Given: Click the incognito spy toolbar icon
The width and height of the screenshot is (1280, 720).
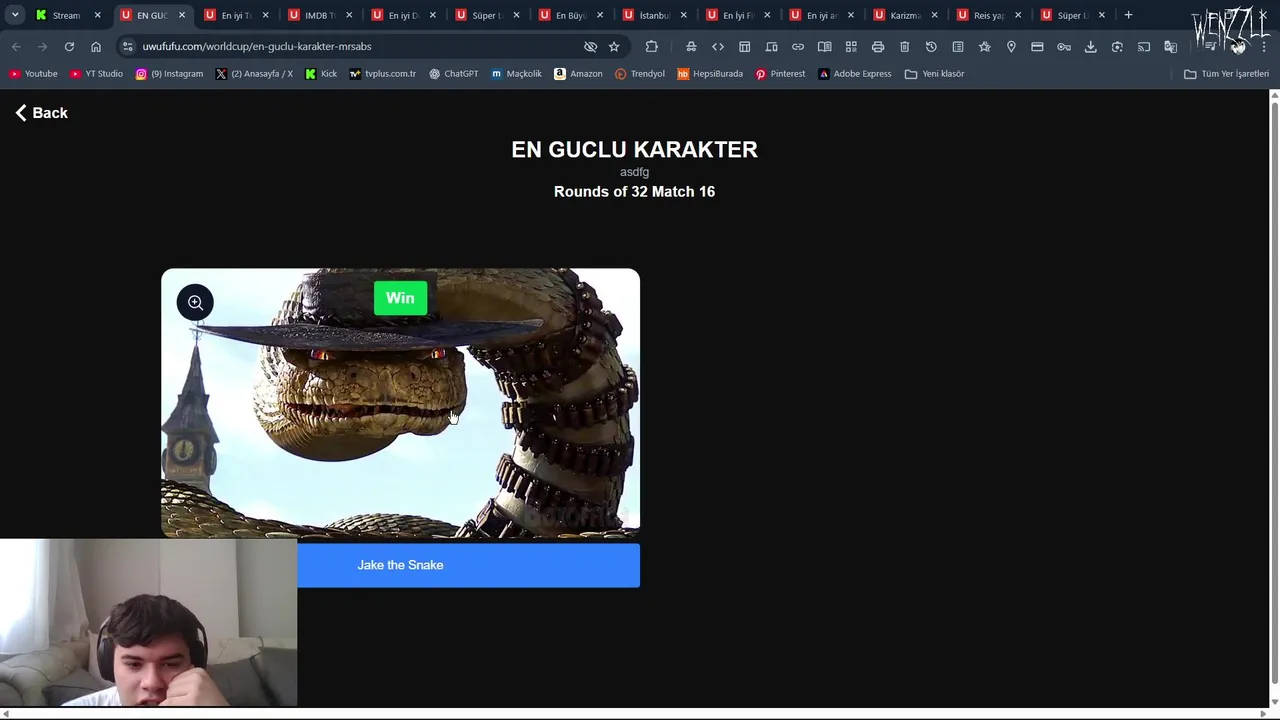Looking at the screenshot, I should click(691, 46).
